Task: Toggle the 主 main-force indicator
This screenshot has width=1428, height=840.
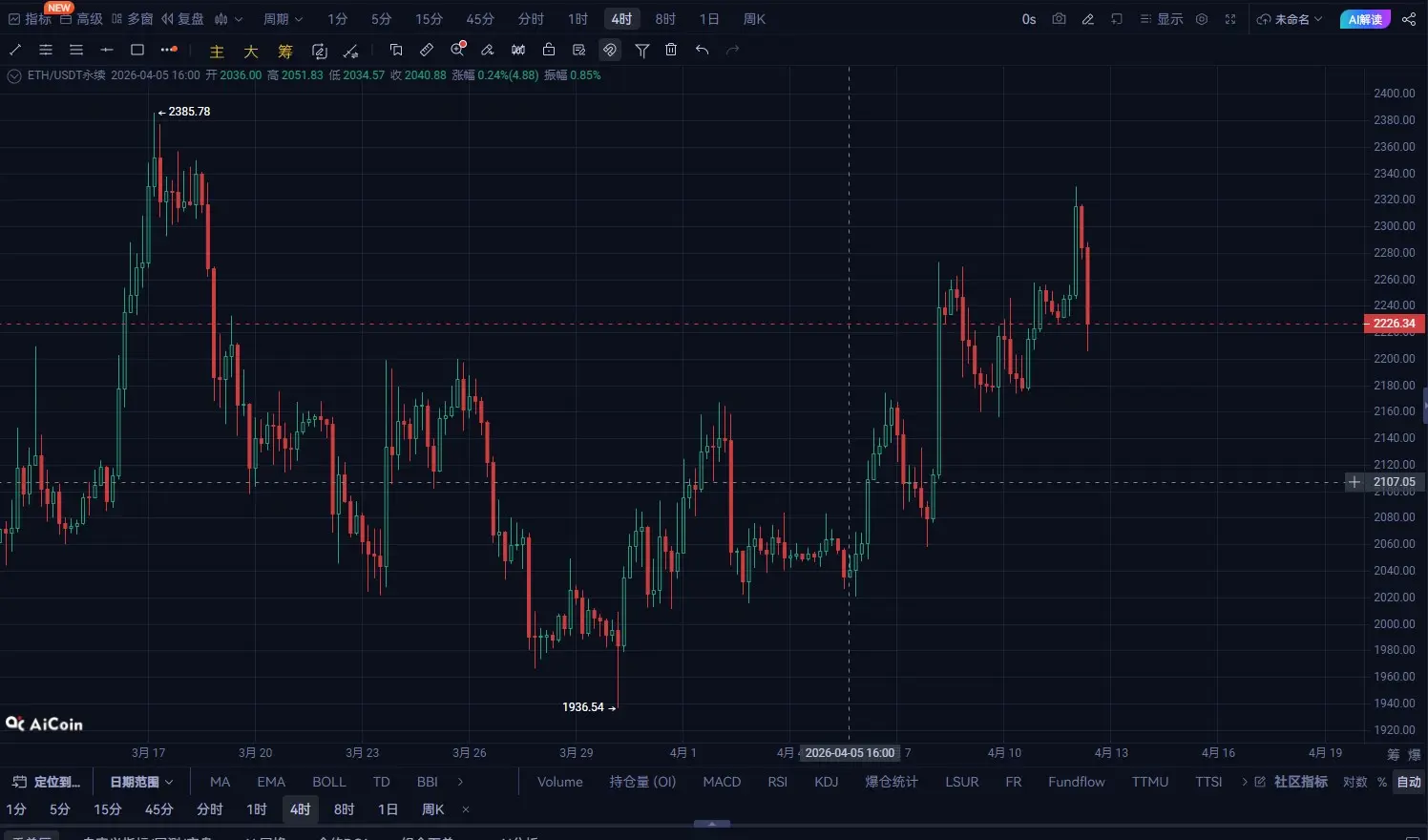Action: pyautogui.click(x=217, y=52)
